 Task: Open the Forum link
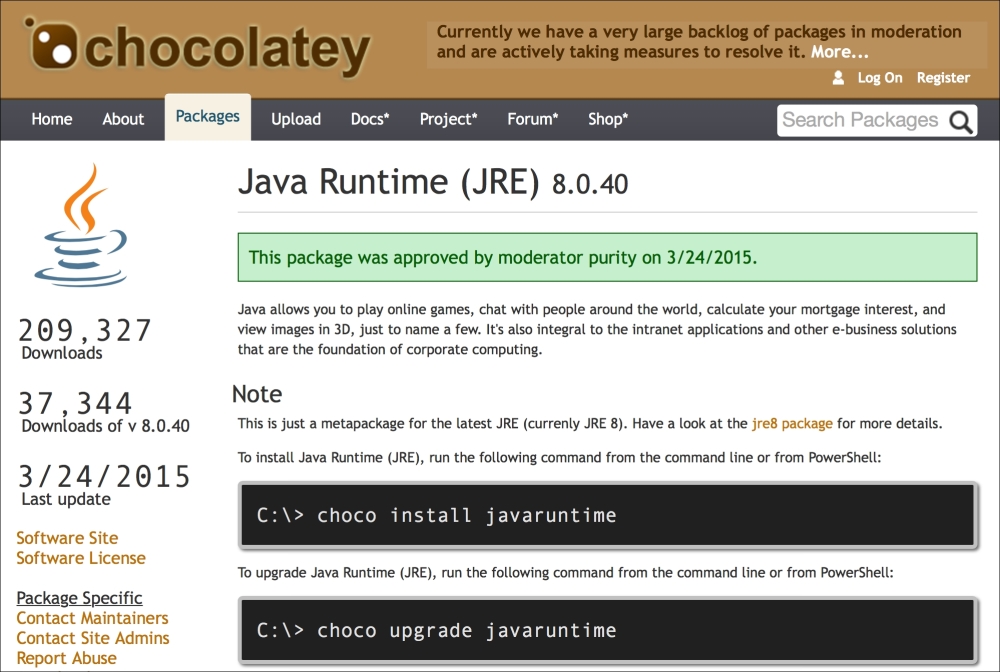[533, 119]
